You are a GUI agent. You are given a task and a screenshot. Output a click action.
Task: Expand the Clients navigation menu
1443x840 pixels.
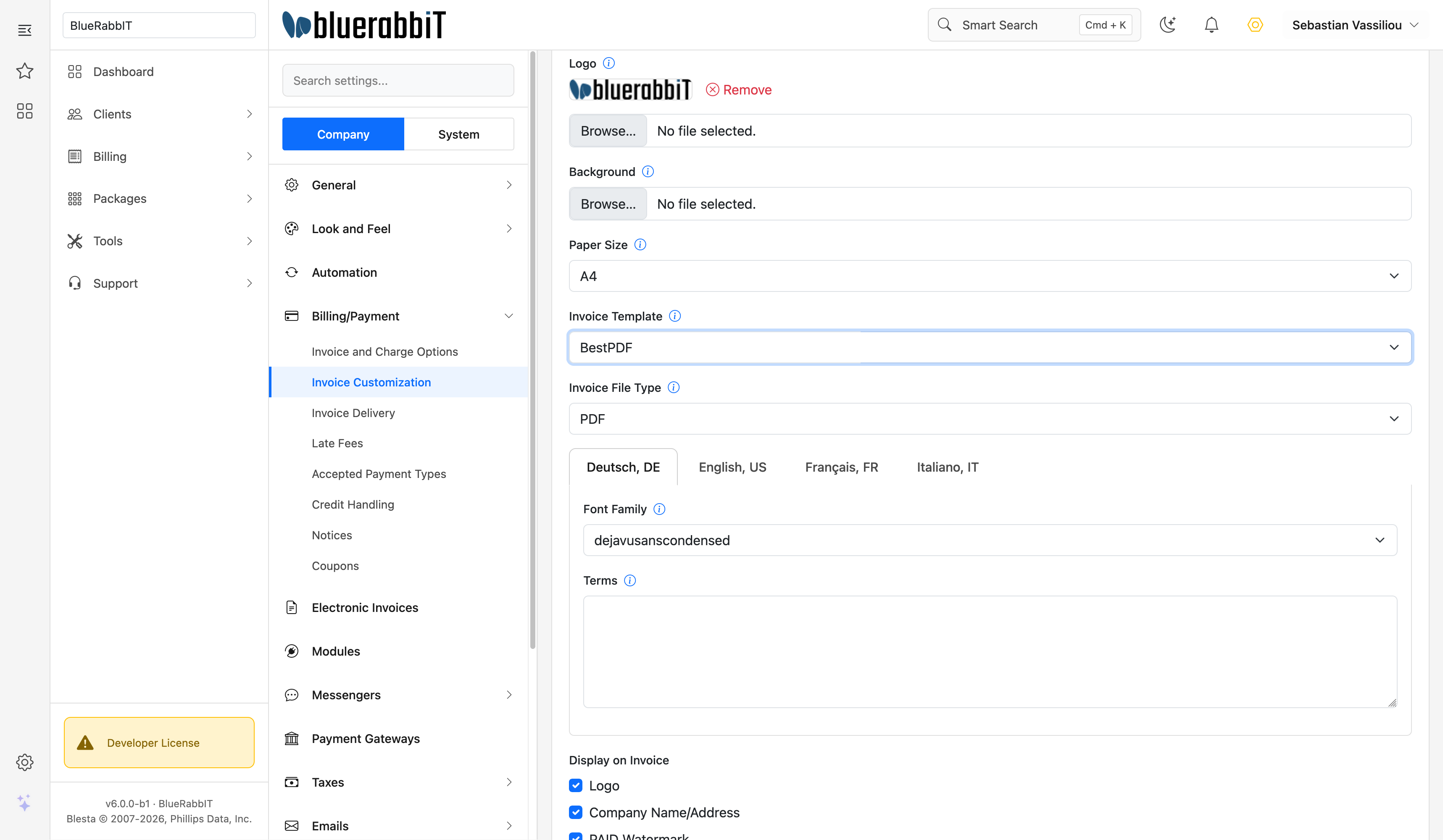pos(159,114)
